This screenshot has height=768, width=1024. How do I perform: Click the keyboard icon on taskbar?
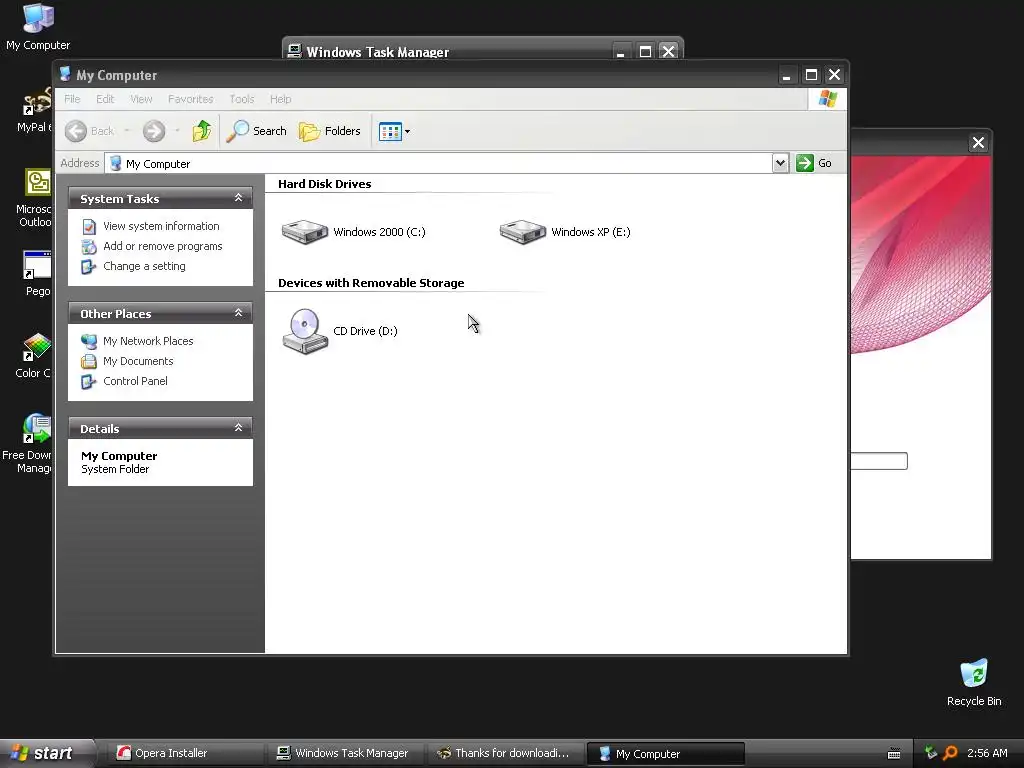[894, 754]
